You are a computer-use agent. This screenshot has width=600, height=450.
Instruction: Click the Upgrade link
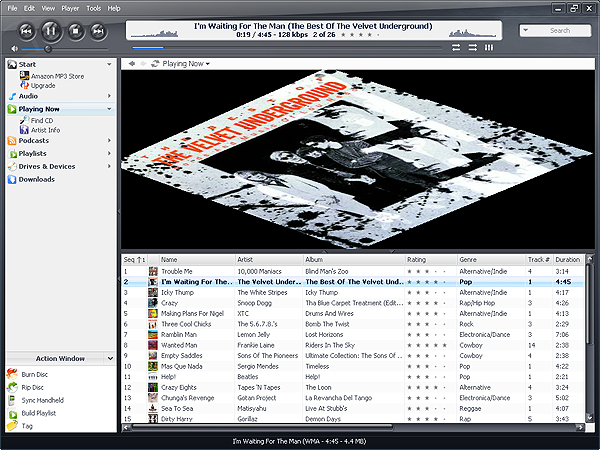(43, 85)
